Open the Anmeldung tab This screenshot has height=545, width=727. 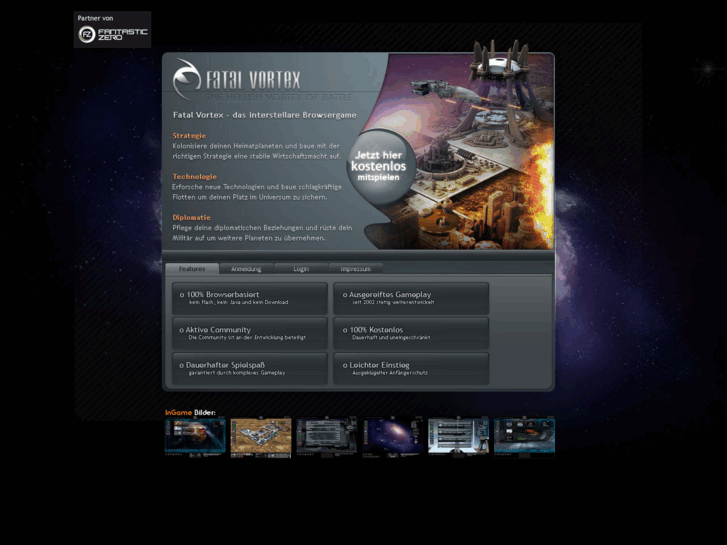tap(246, 269)
